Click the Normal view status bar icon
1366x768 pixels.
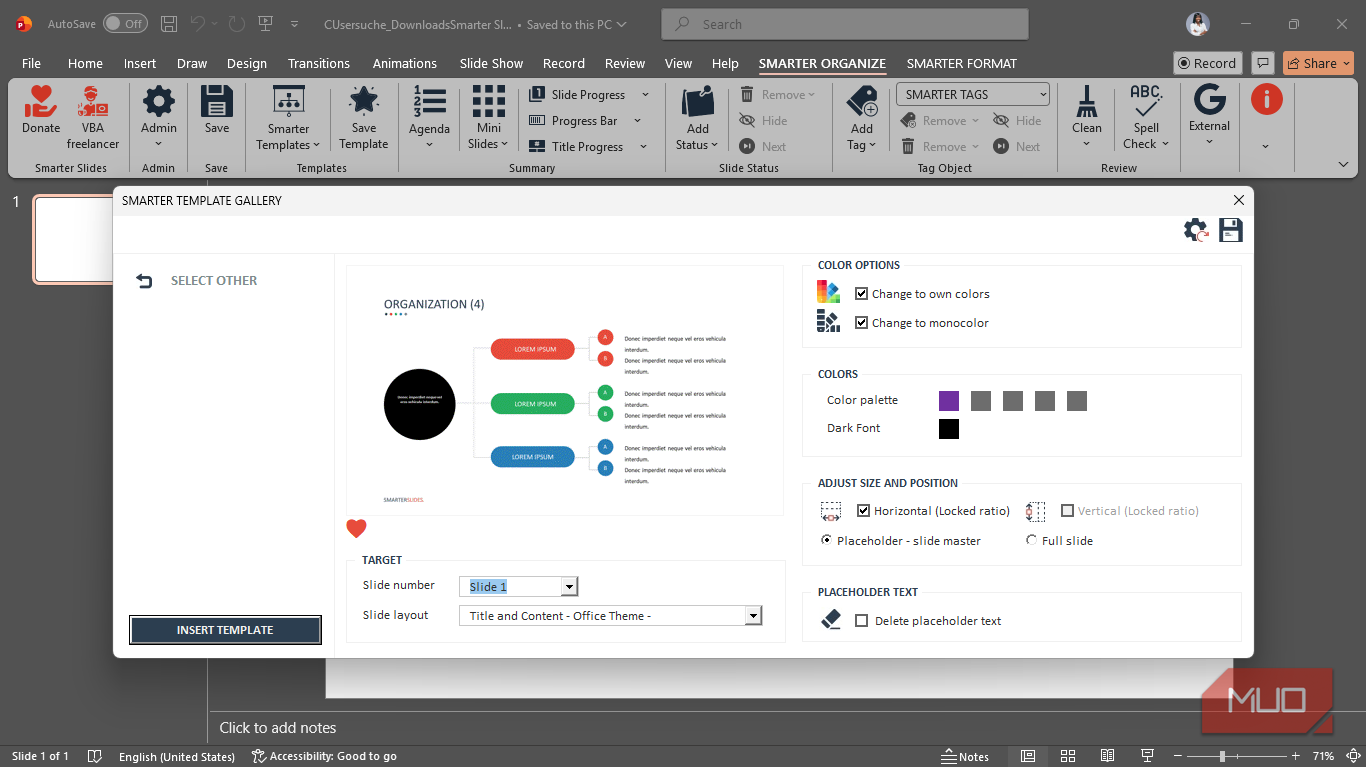pyautogui.click(x=1027, y=756)
